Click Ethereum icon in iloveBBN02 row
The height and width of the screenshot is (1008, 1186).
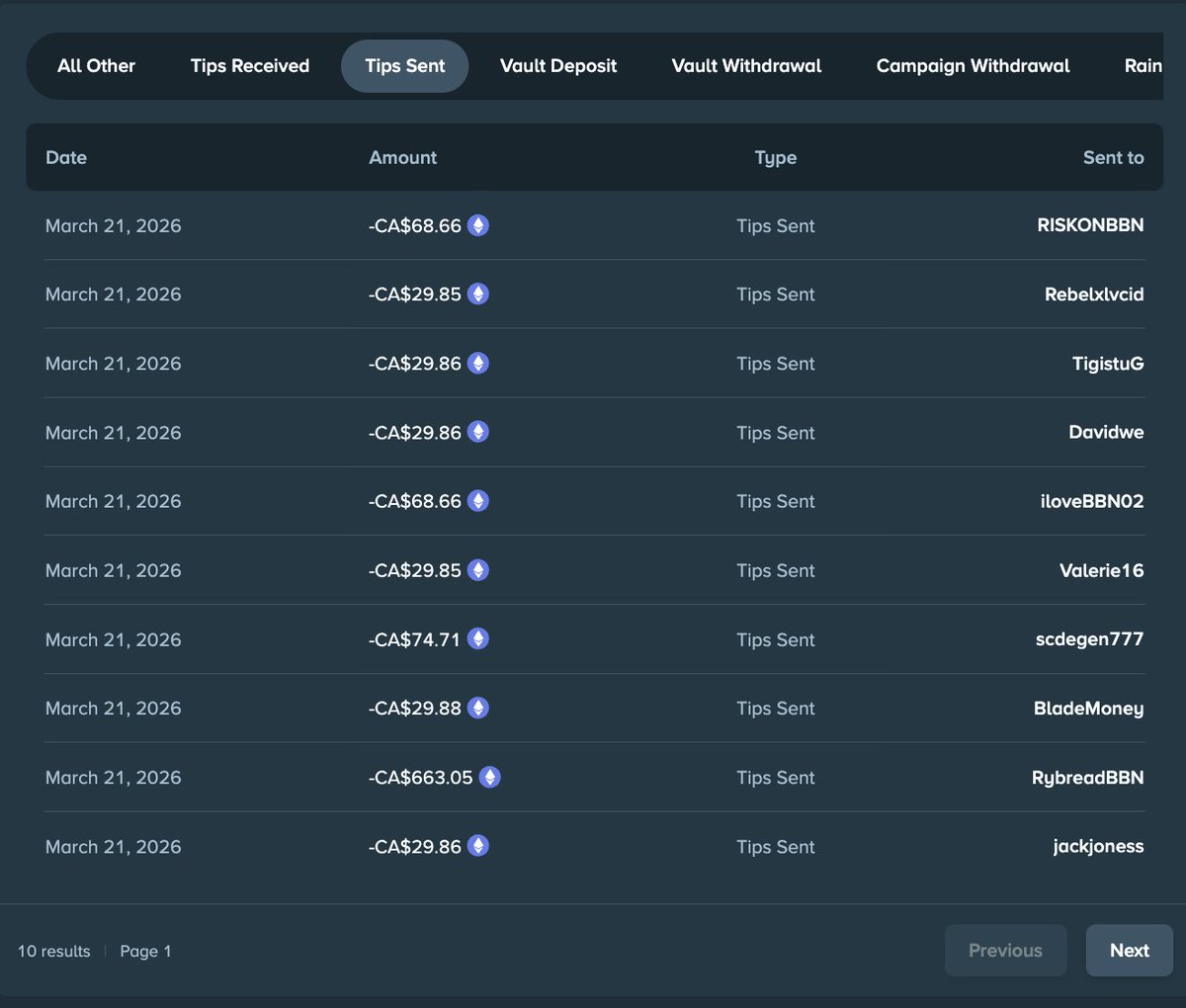478,501
